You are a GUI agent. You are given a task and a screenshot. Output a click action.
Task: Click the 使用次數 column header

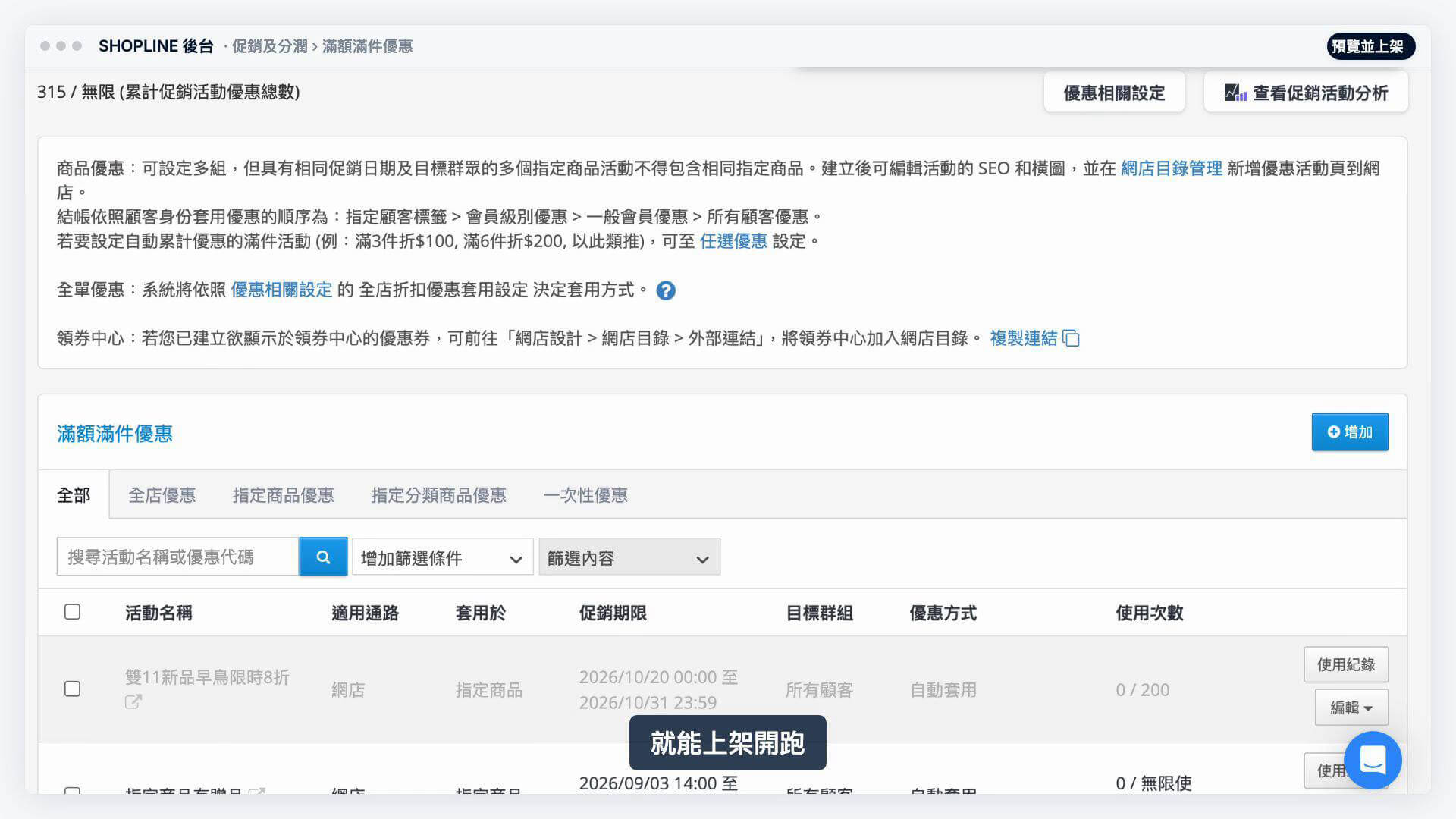click(x=1150, y=613)
